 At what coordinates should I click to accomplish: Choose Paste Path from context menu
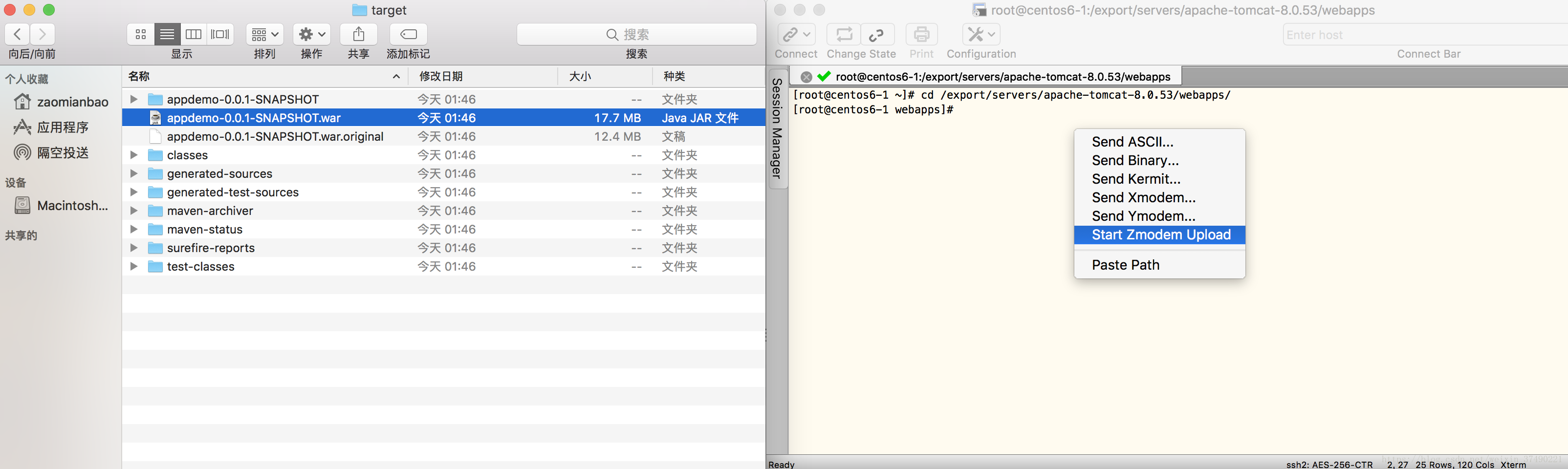tap(1159, 265)
